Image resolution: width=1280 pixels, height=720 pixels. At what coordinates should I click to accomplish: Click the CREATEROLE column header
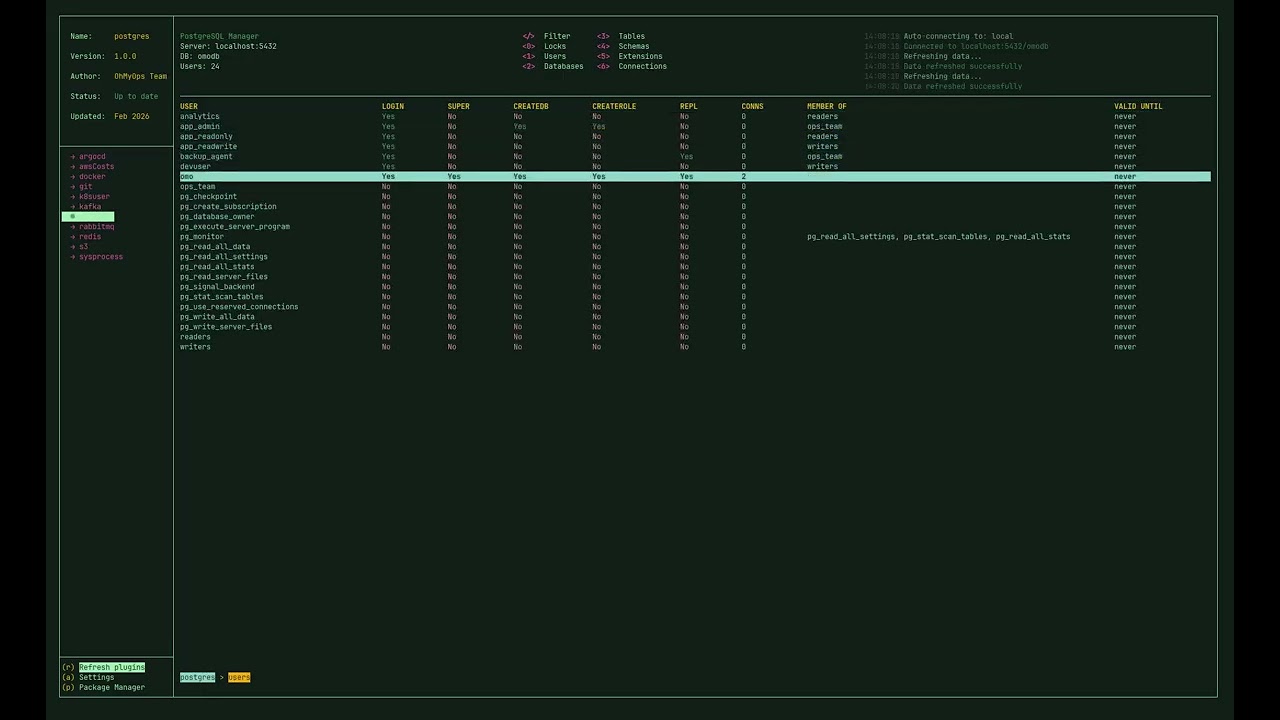(x=614, y=106)
